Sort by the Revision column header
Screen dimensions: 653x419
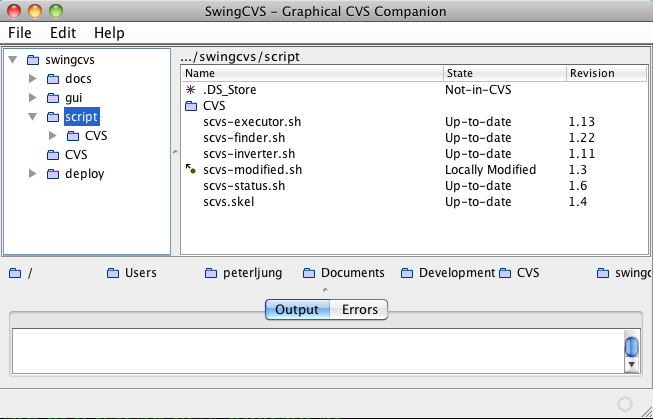click(x=606, y=73)
